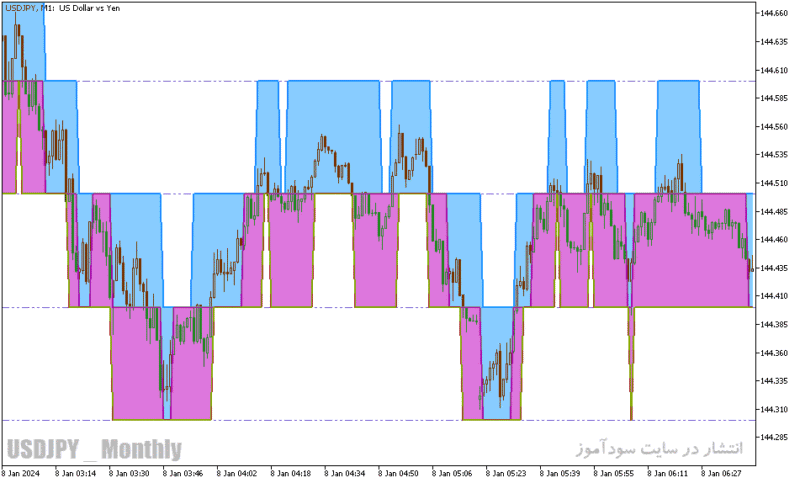Select the 8 Jan 04:18 time label
Image resolution: width=800 pixels, height=483 pixels.
click(x=290, y=473)
